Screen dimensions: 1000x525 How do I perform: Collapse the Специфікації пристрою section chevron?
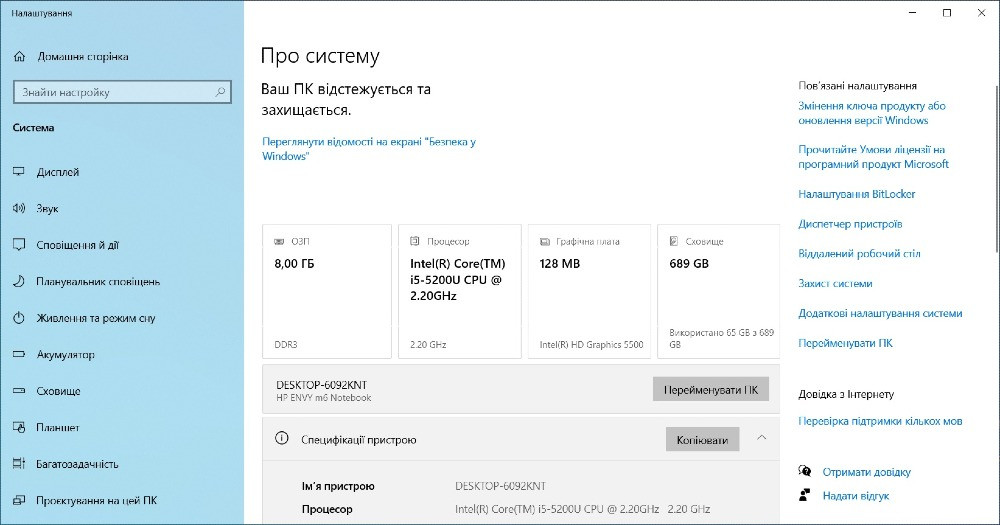pyautogui.click(x=761, y=438)
